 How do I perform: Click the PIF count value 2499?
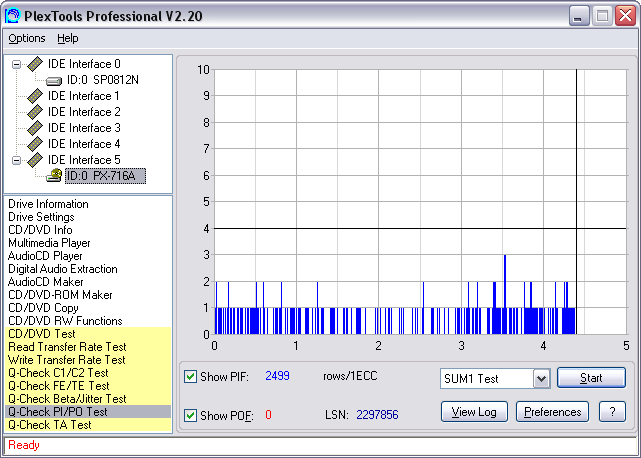(x=278, y=376)
